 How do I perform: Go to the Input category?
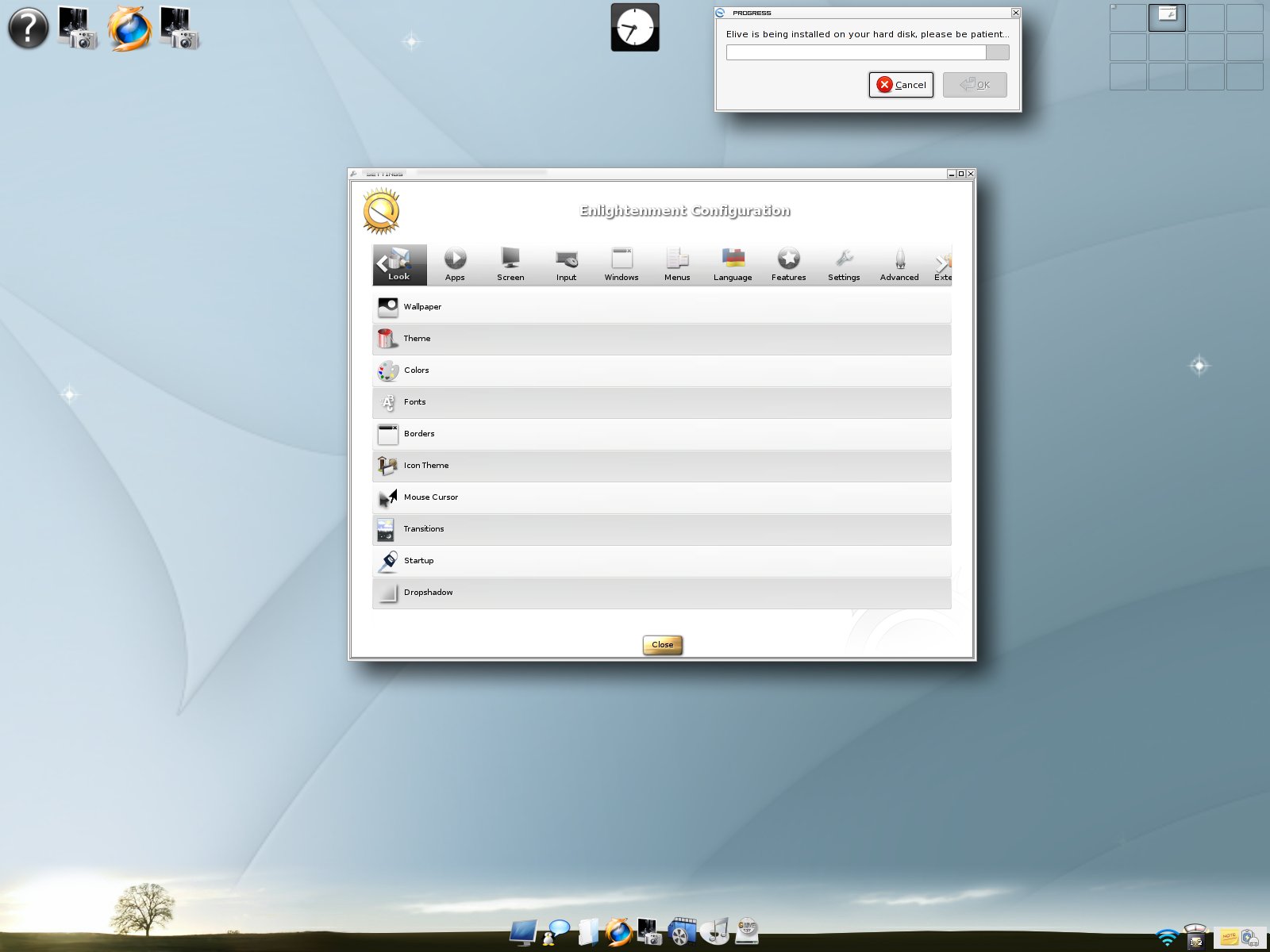[566, 264]
